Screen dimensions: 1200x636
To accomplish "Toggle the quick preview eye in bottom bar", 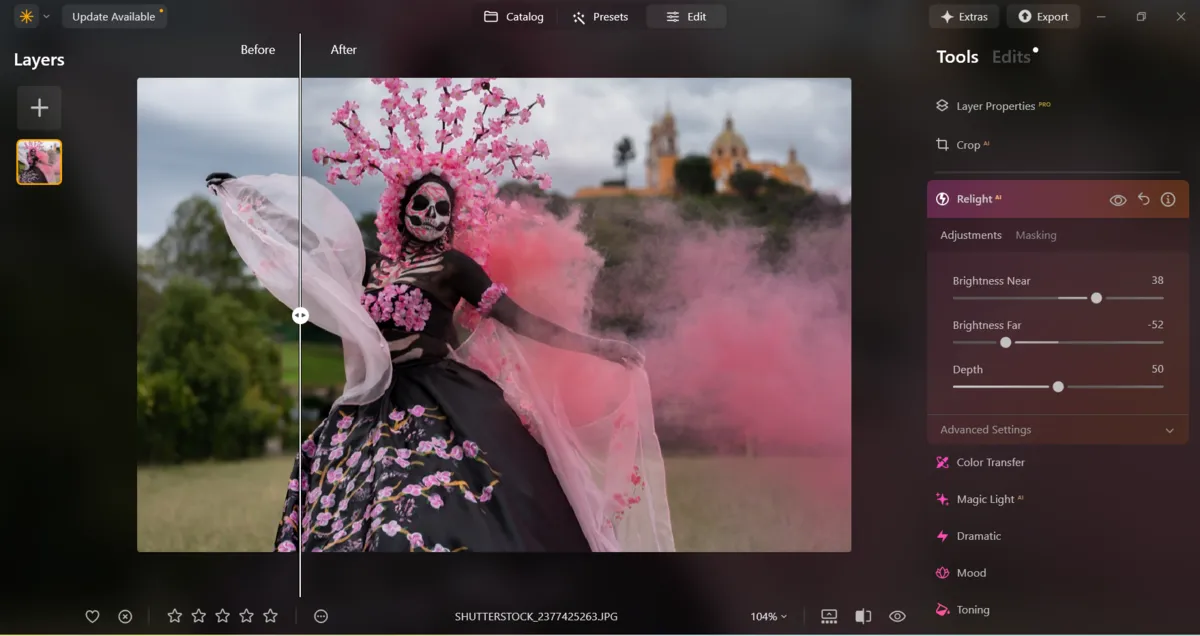I will point(897,616).
